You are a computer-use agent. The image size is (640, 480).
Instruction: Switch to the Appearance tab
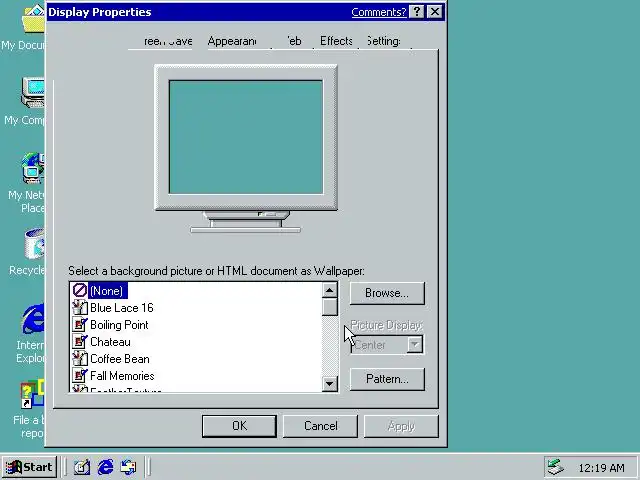[x=232, y=41]
